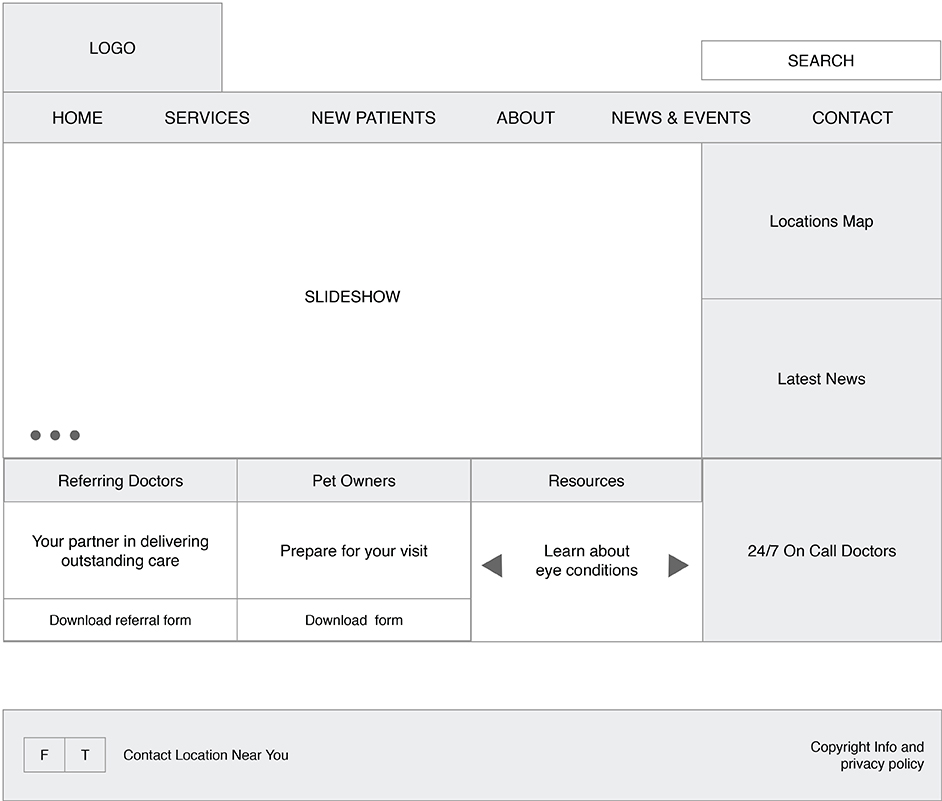Select the first slideshow navigation dot
Viewport: 942px width, 801px height.
click(x=34, y=435)
